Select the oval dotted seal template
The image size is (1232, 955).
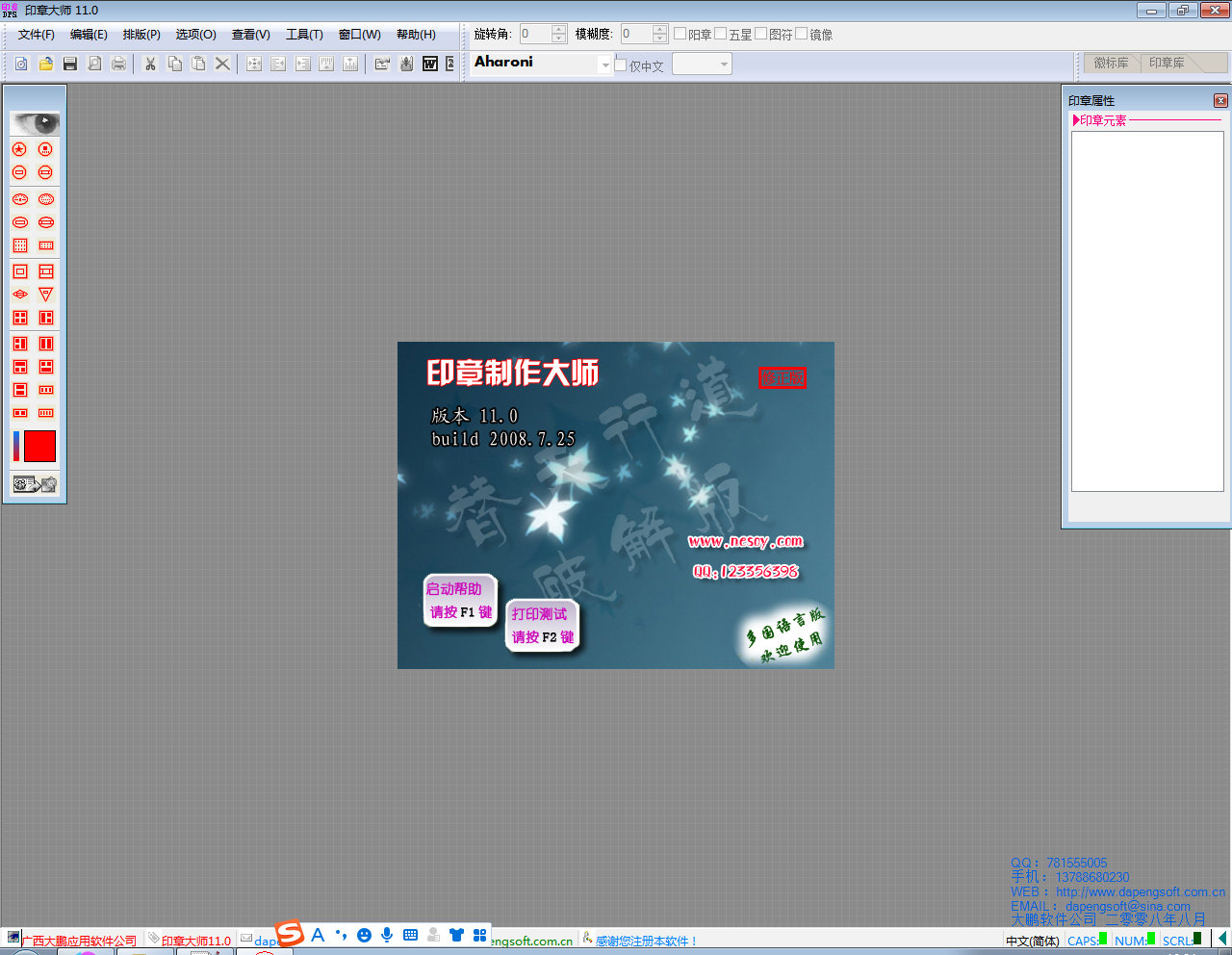[45, 199]
